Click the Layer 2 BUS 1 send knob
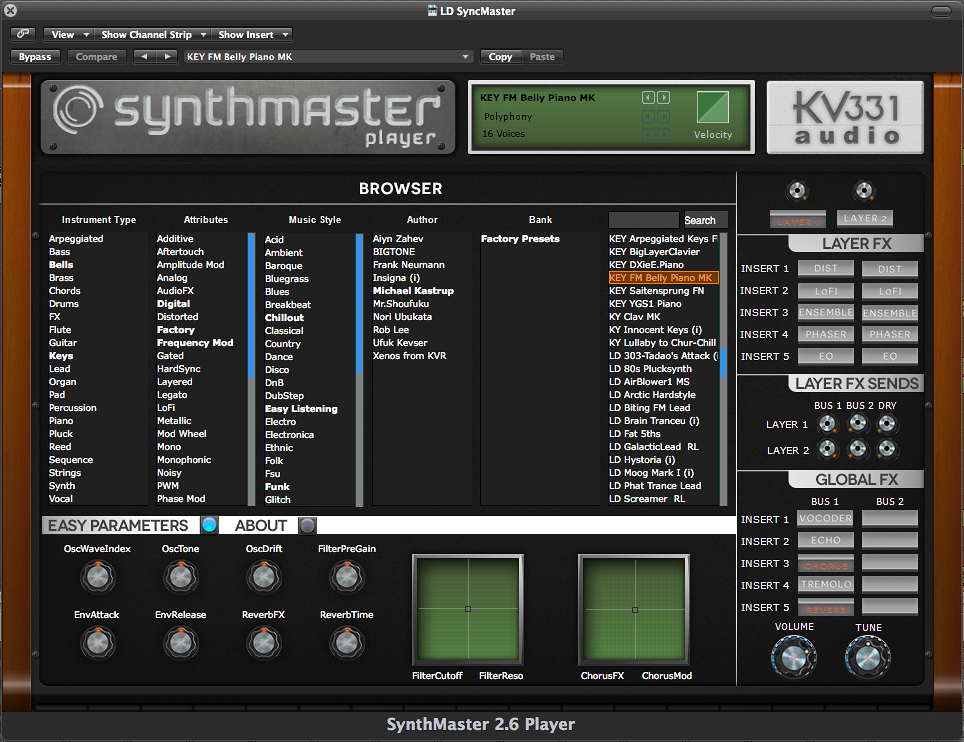The width and height of the screenshot is (964, 742). click(828, 449)
